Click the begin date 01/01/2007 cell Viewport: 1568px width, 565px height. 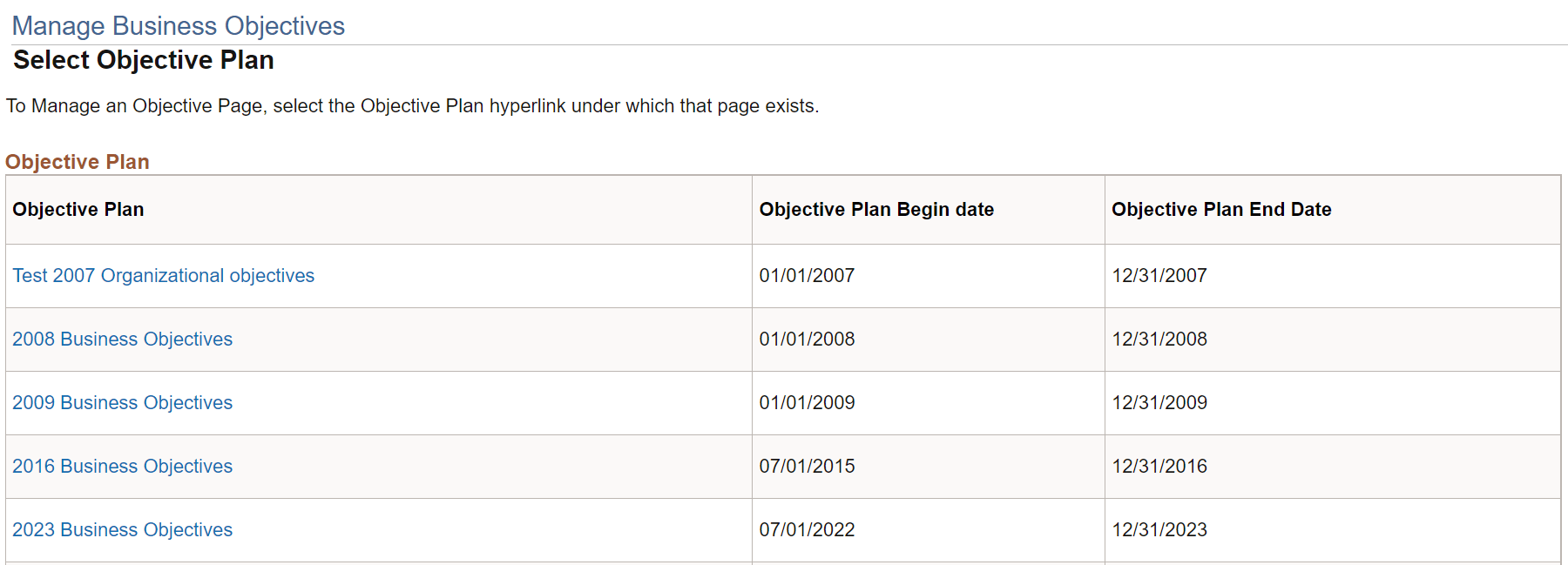pos(807,275)
